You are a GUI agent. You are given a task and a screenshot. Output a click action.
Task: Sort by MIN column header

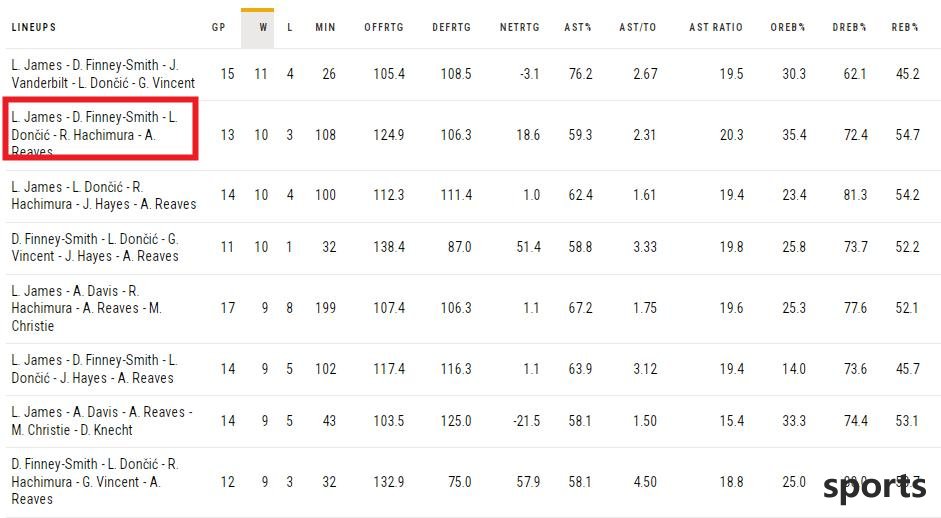(x=325, y=28)
